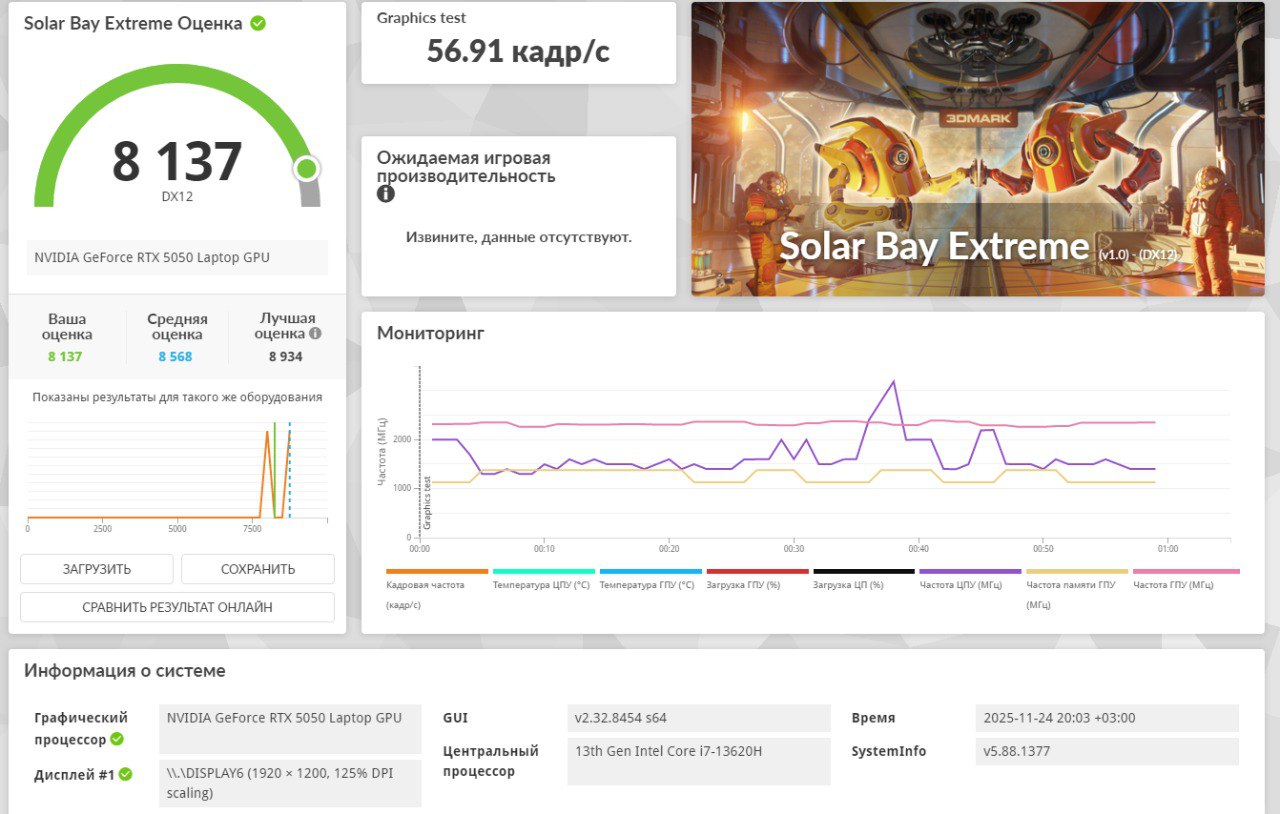Toggle the Температура ЦПУ (°C) legend series
1280x814 pixels.
coord(544,578)
